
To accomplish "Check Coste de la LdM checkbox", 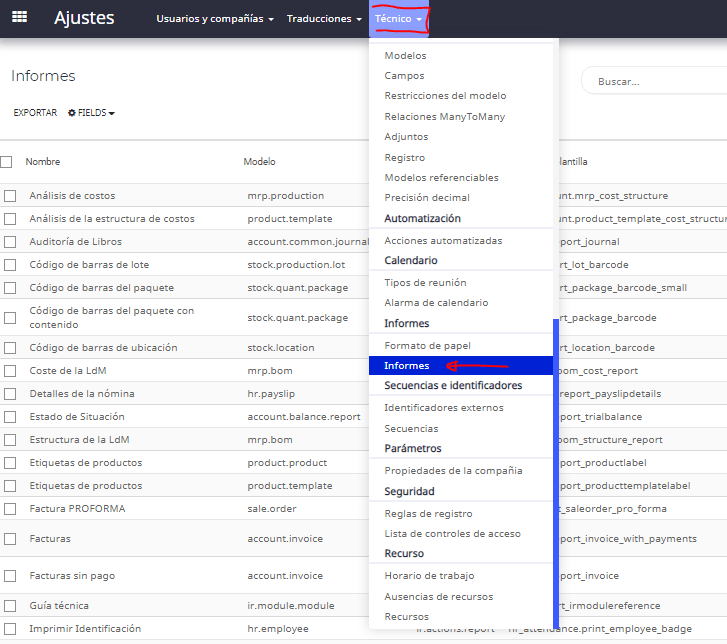I will pyautogui.click(x=10, y=371).
